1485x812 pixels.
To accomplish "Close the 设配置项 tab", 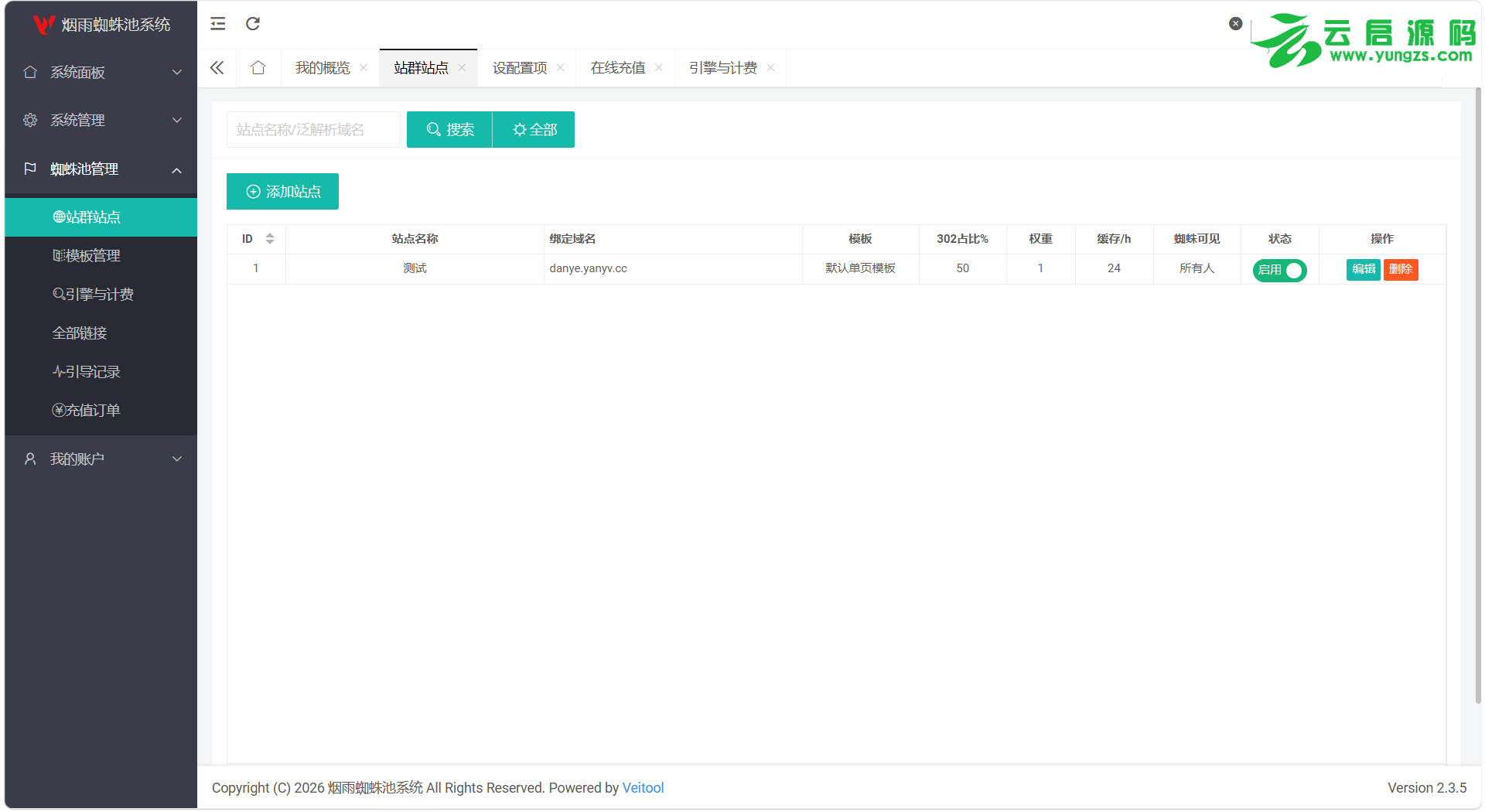I will pyautogui.click(x=560, y=68).
